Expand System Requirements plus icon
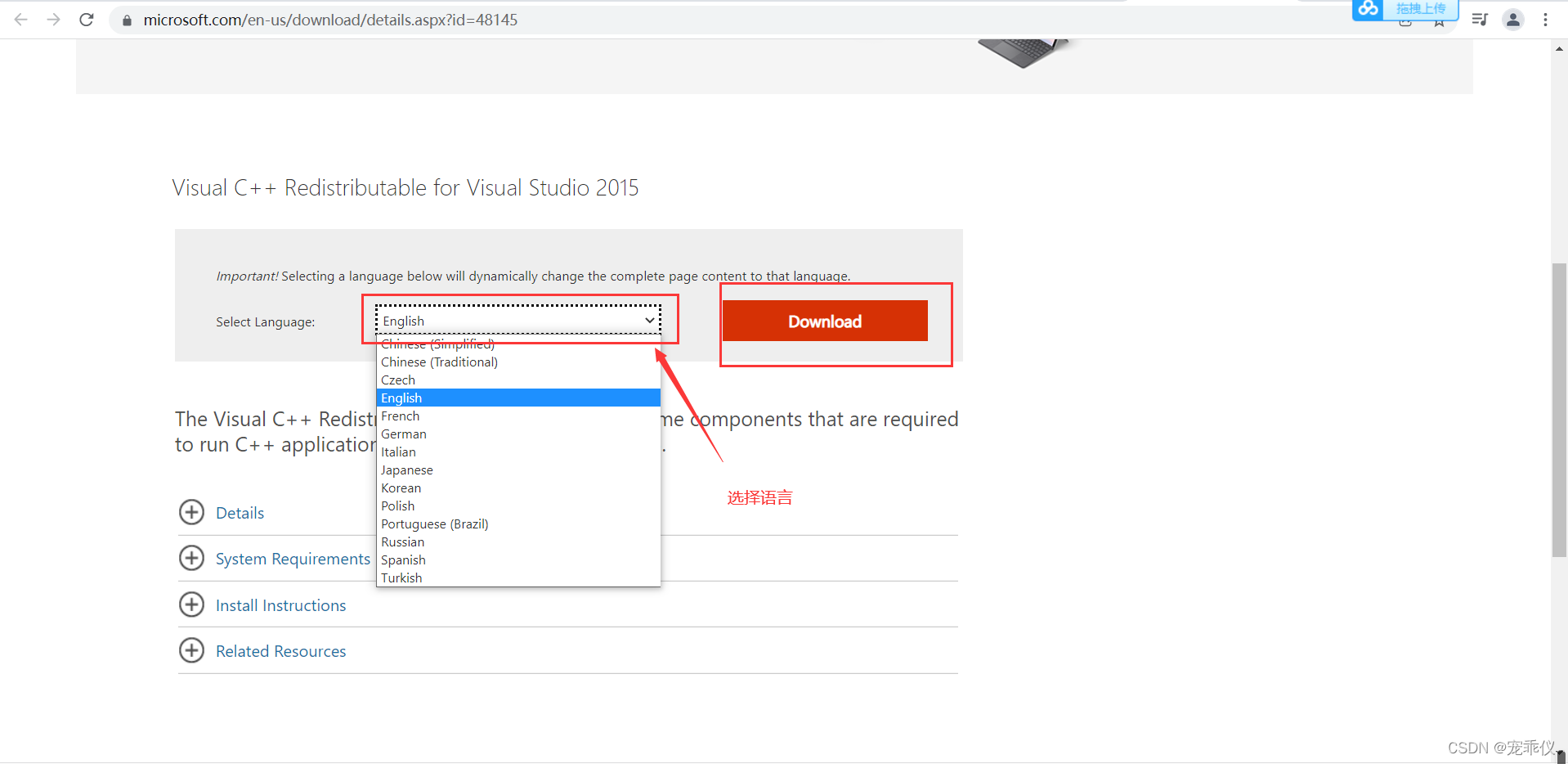Image resolution: width=1568 pixels, height=764 pixels. coord(191,558)
